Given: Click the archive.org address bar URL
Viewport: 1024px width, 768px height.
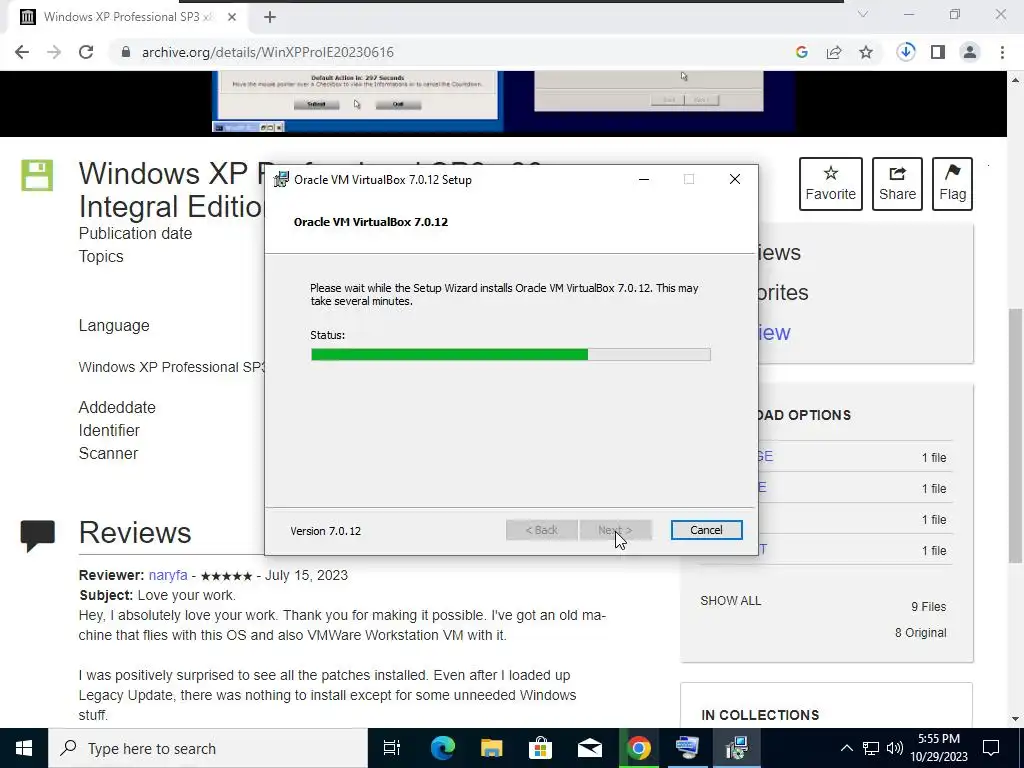Looking at the screenshot, I should point(268,52).
